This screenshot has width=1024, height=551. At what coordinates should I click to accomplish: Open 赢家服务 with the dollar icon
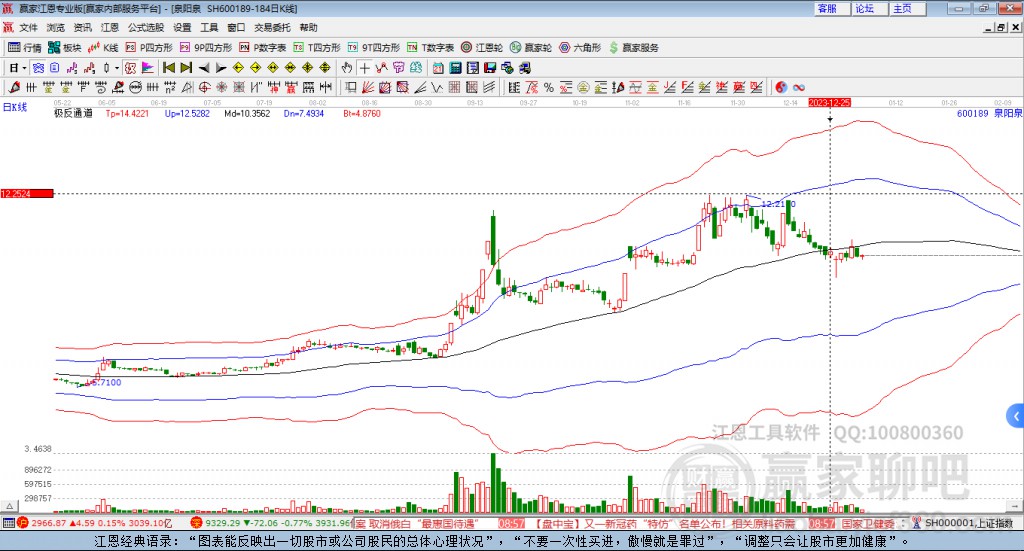pyautogui.click(x=634, y=48)
